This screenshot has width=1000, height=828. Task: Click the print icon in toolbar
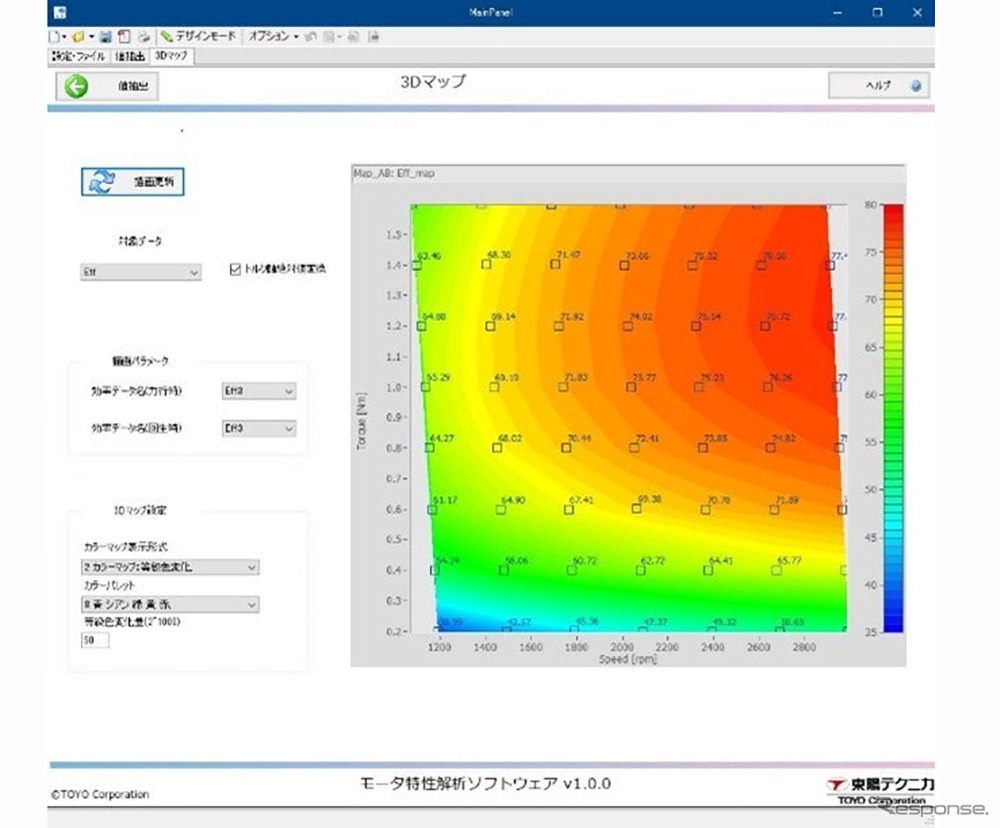pyautogui.click(x=144, y=36)
